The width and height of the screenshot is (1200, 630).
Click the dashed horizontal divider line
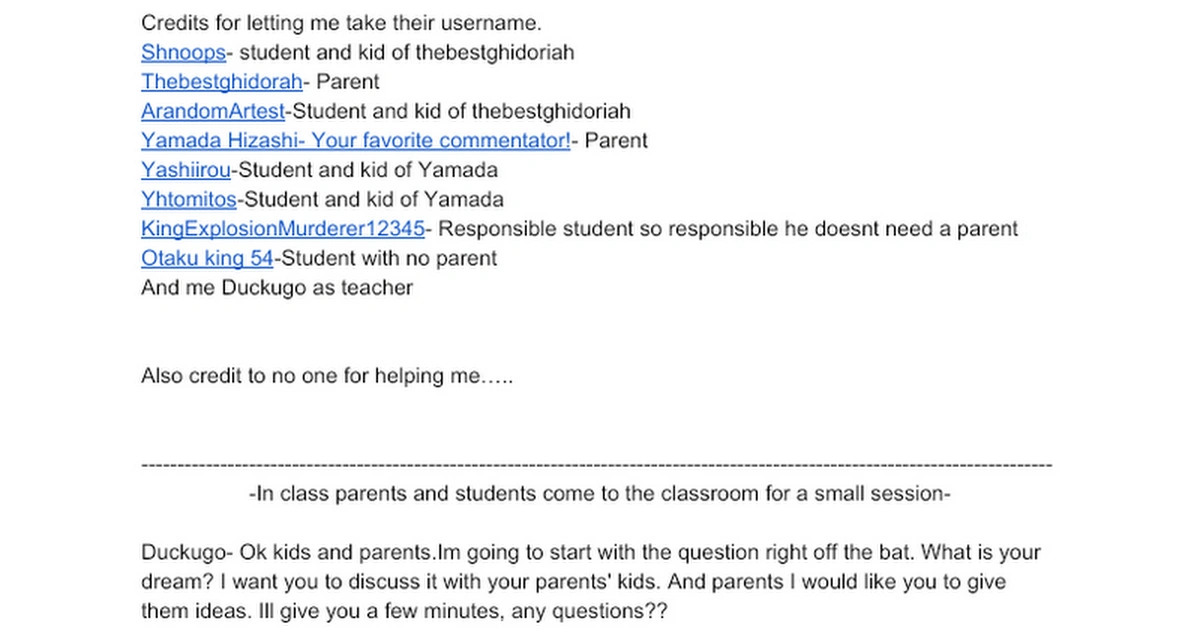click(597, 465)
